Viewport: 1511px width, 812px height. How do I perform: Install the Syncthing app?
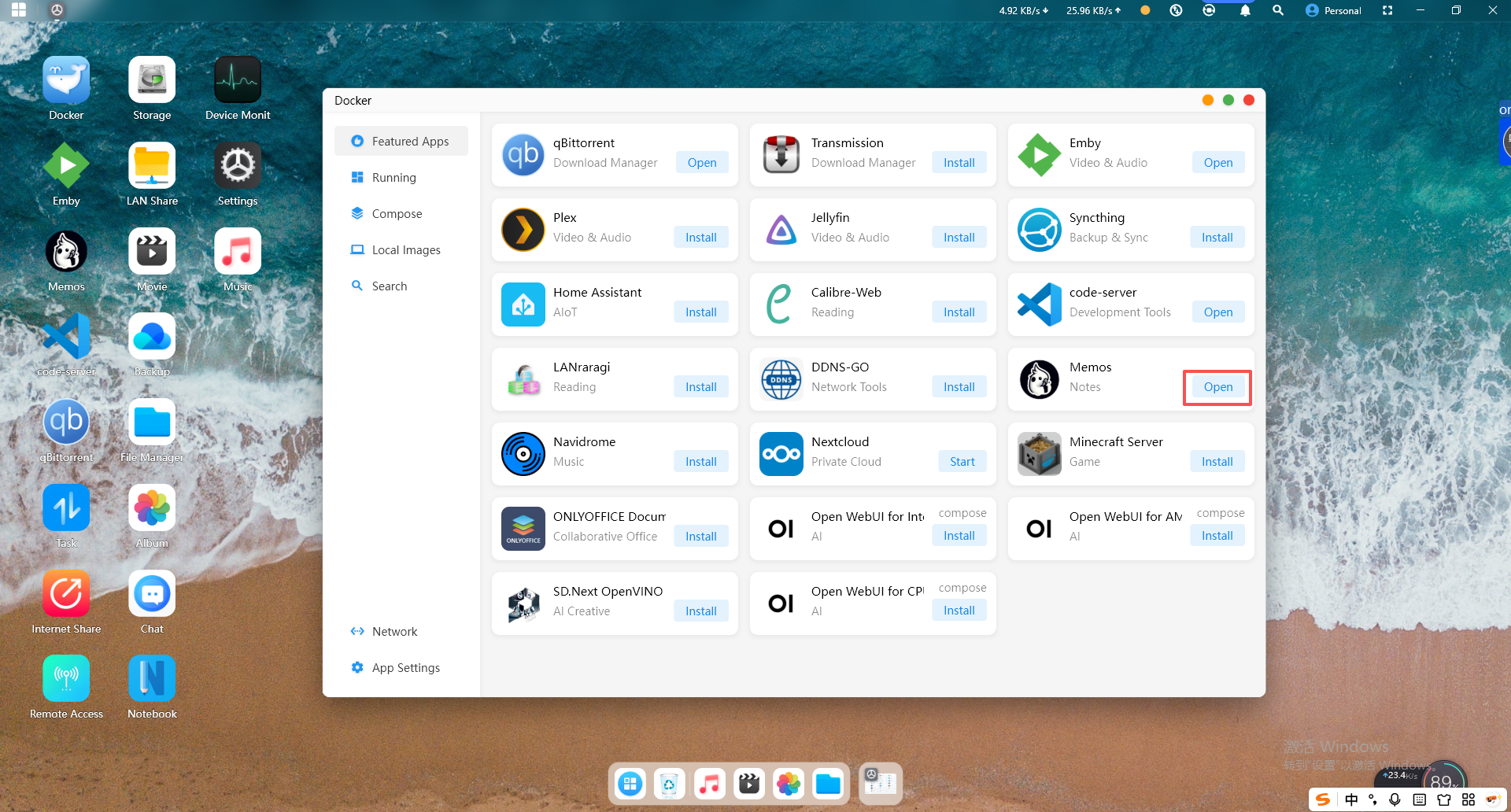click(1217, 238)
